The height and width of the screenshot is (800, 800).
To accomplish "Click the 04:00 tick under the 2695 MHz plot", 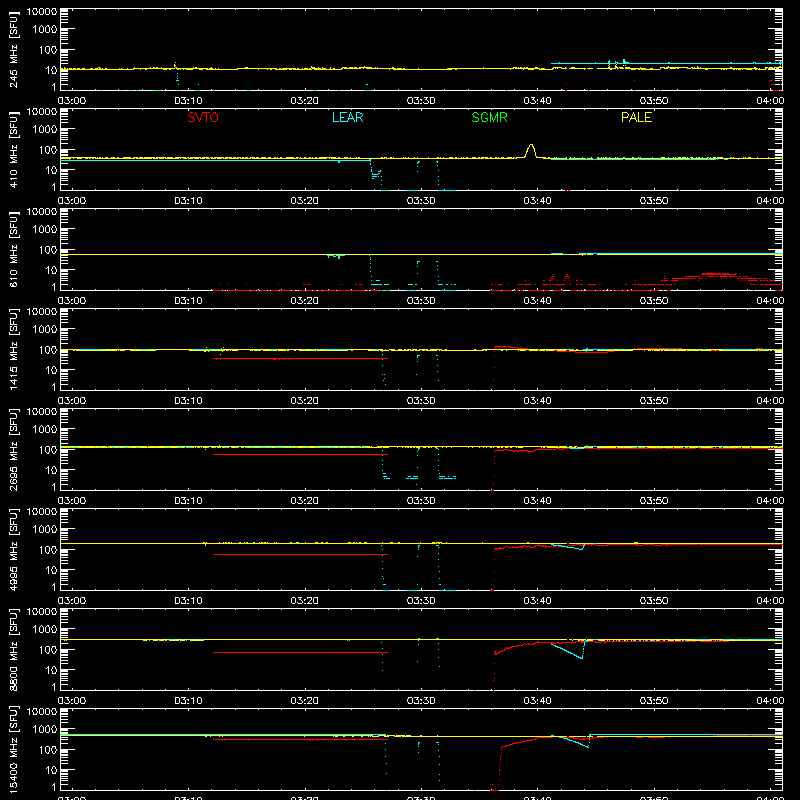I will (x=770, y=501).
